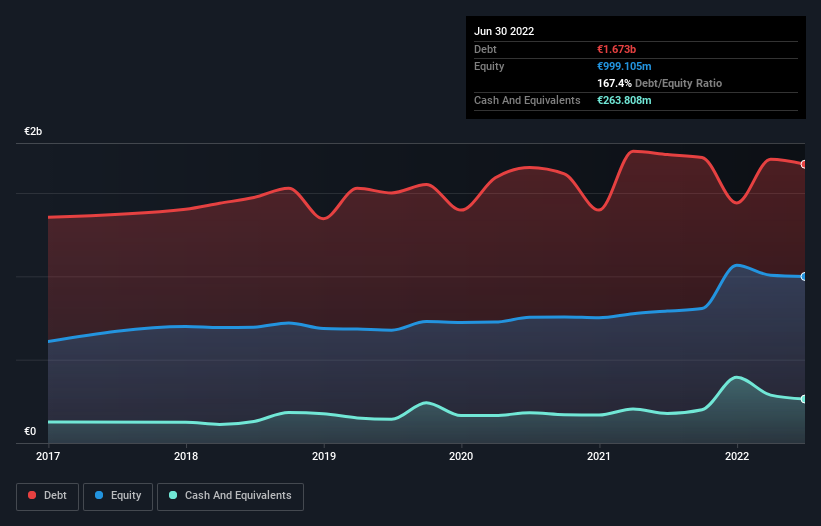The width and height of the screenshot is (821, 526).
Task: Click the €2b y-axis label
Action: pyautogui.click(x=33, y=131)
